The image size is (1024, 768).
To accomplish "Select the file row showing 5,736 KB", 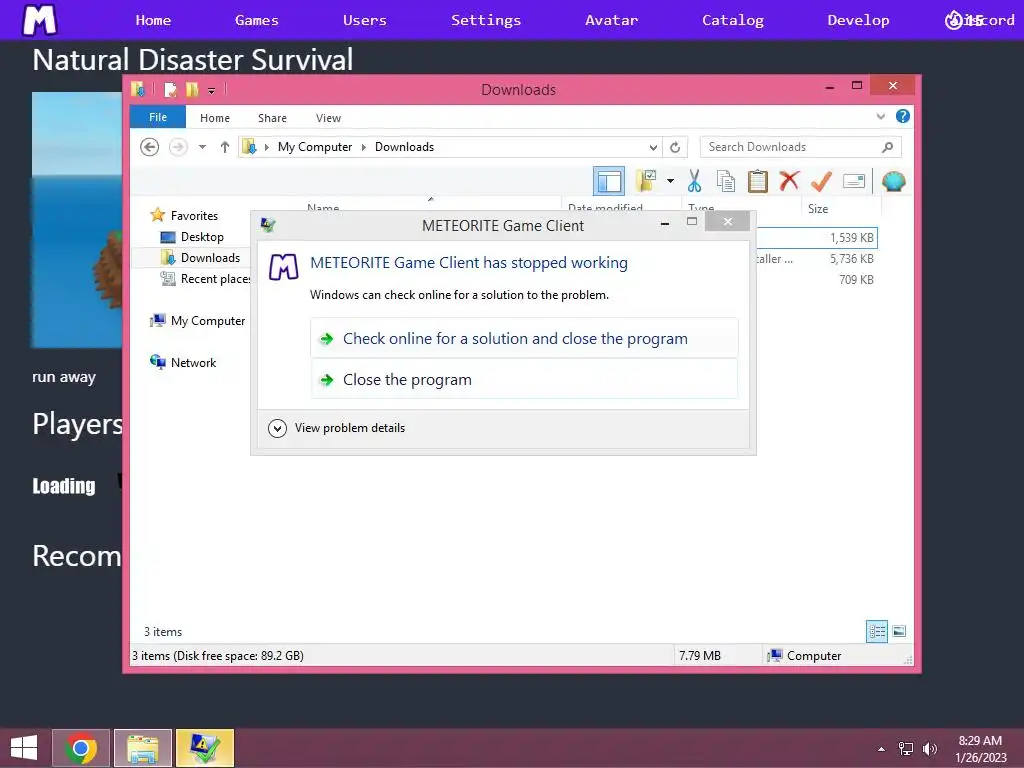I will 816,259.
